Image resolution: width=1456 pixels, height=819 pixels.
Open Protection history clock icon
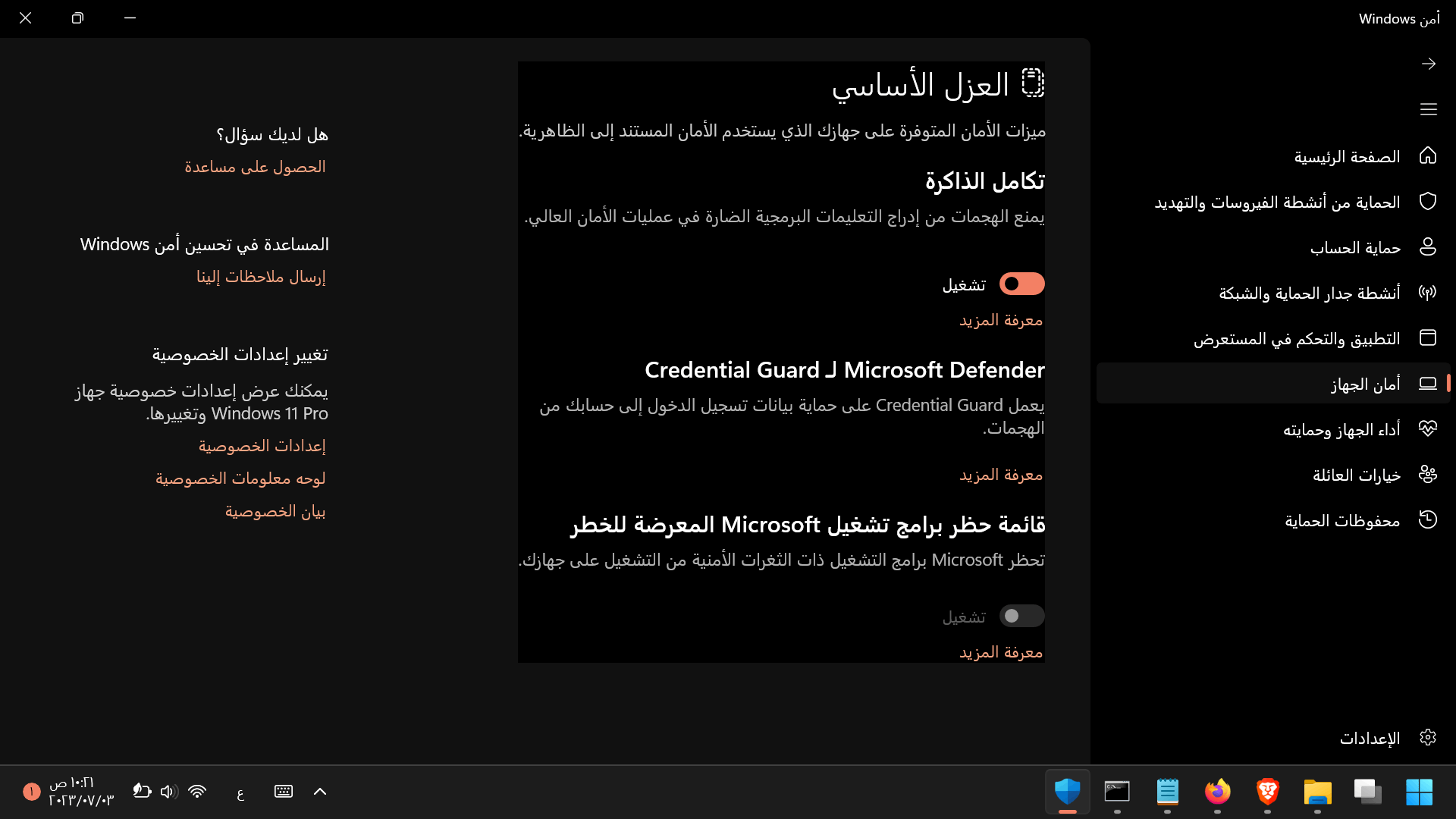pyautogui.click(x=1428, y=520)
